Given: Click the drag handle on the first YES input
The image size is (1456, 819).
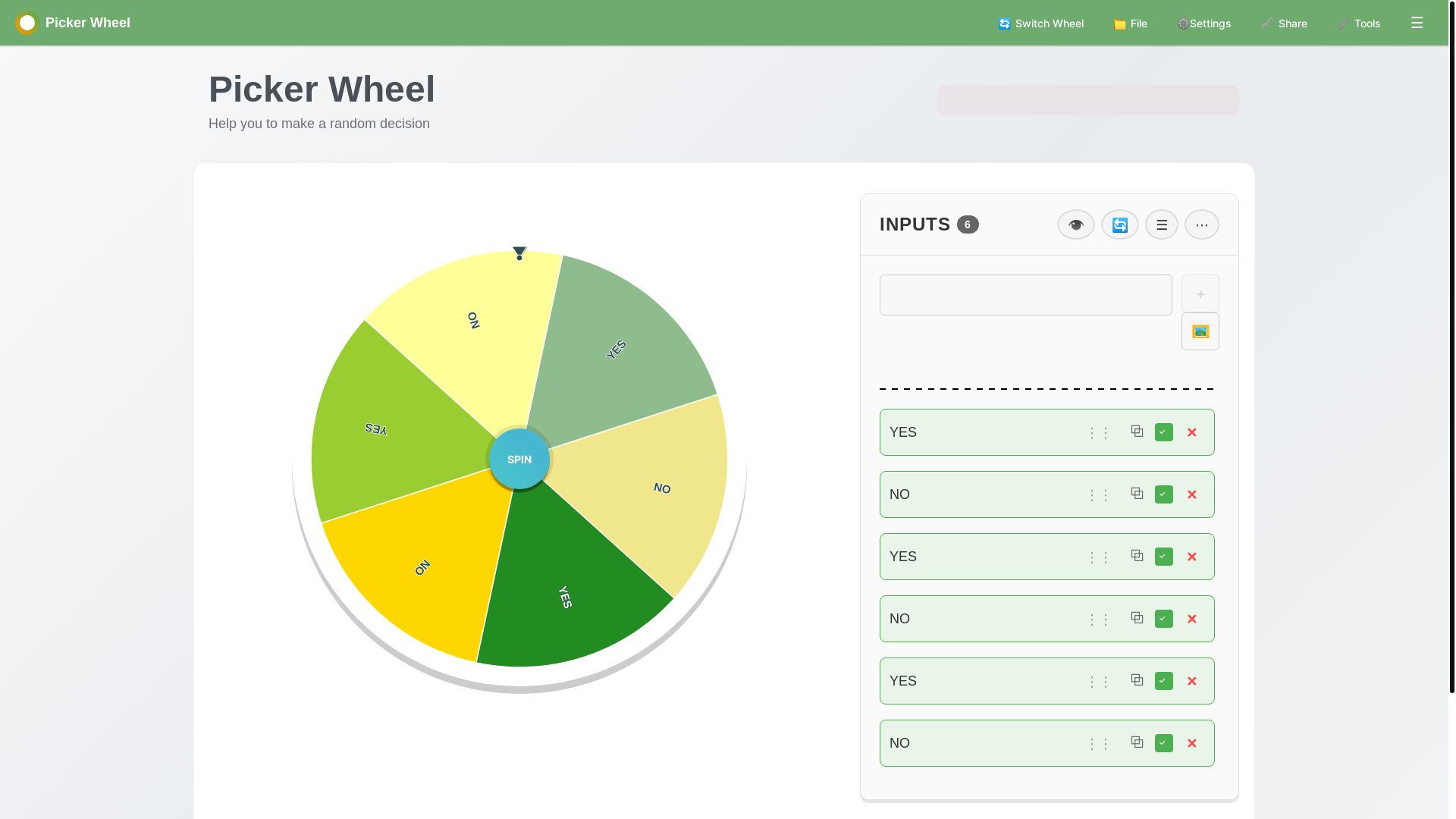Looking at the screenshot, I should click(x=1099, y=433).
